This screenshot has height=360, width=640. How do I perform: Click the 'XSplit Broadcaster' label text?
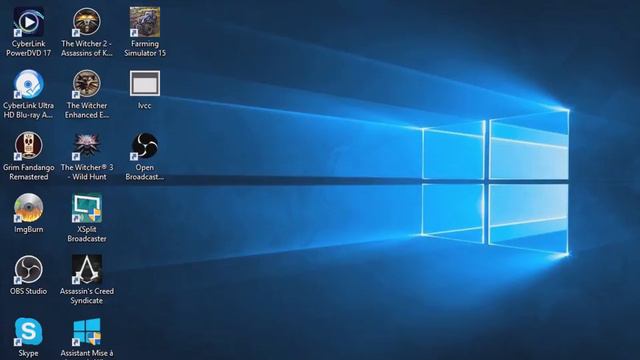click(87, 234)
